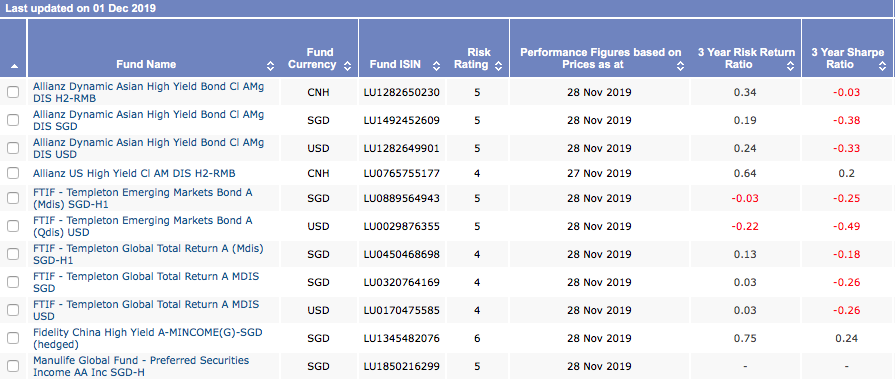Click ISIN LU1345482076
The width and height of the screenshot is (895, 384).
(401, 338)
